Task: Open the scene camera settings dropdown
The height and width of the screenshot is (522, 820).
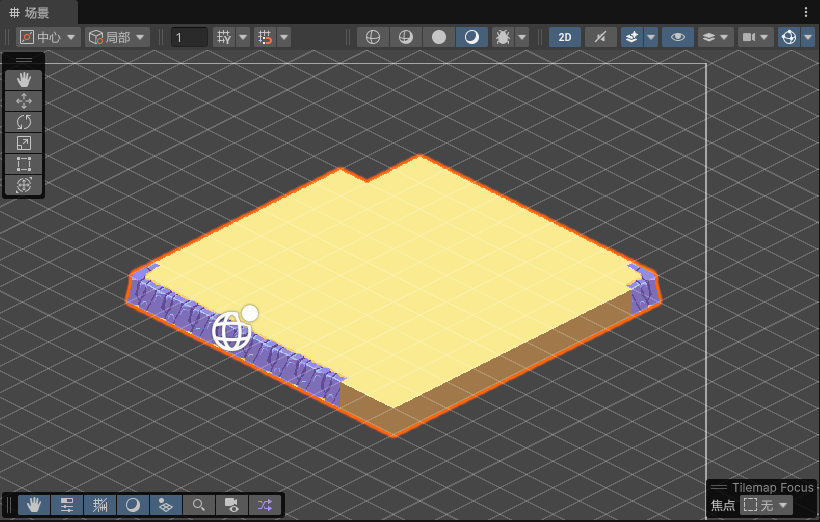Action: [756, 37]
